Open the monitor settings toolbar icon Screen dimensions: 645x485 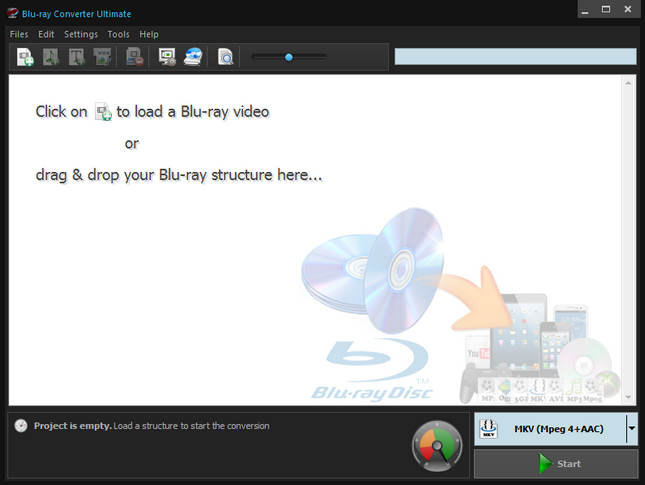click(167, 57)
